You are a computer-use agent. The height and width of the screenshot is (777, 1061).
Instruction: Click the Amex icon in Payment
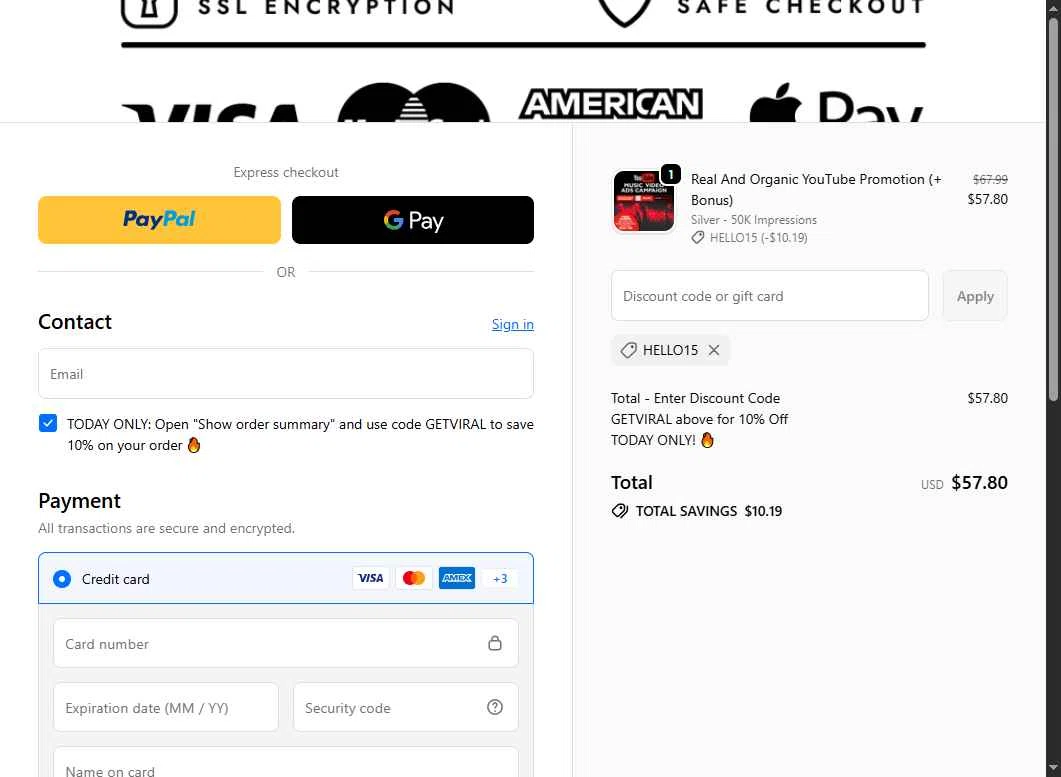[457, 578]
